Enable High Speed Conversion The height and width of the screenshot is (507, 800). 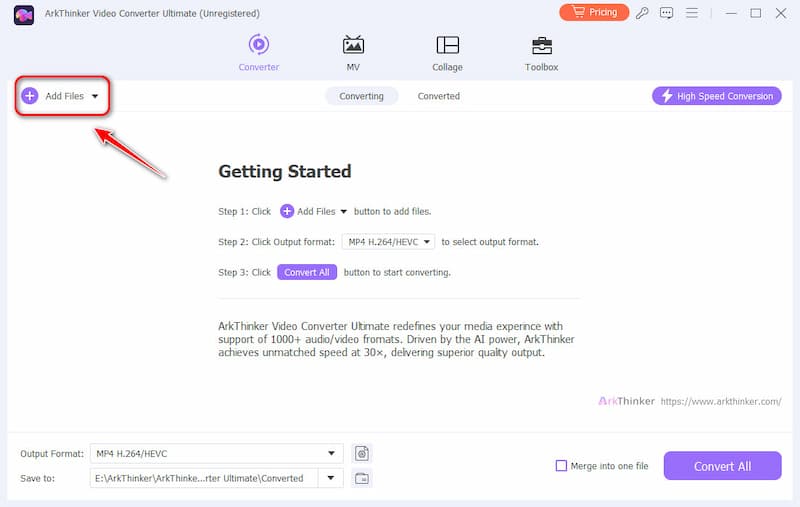pos(716,96)
